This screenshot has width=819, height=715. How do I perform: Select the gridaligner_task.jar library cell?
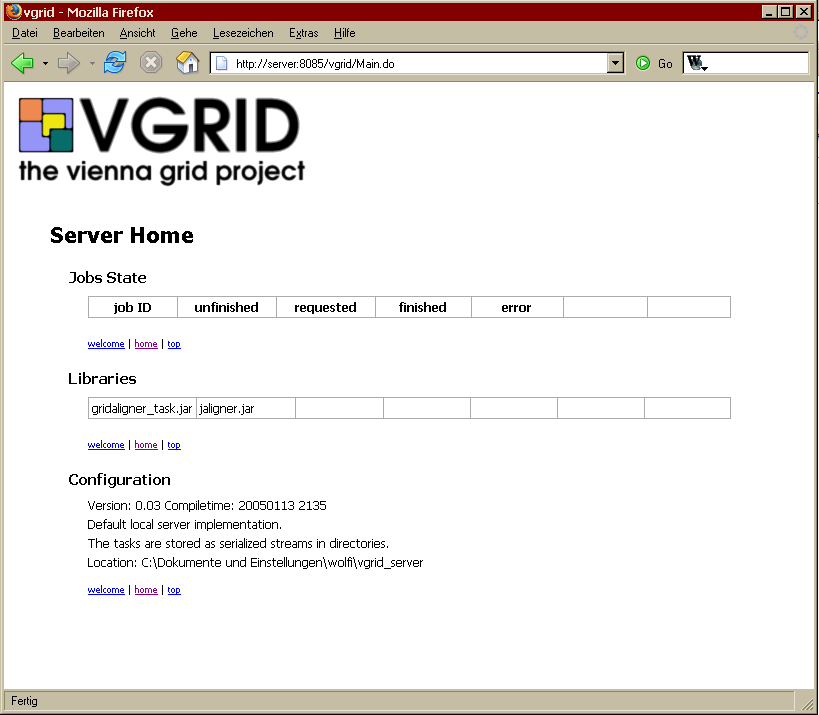[x=142, y=408]
